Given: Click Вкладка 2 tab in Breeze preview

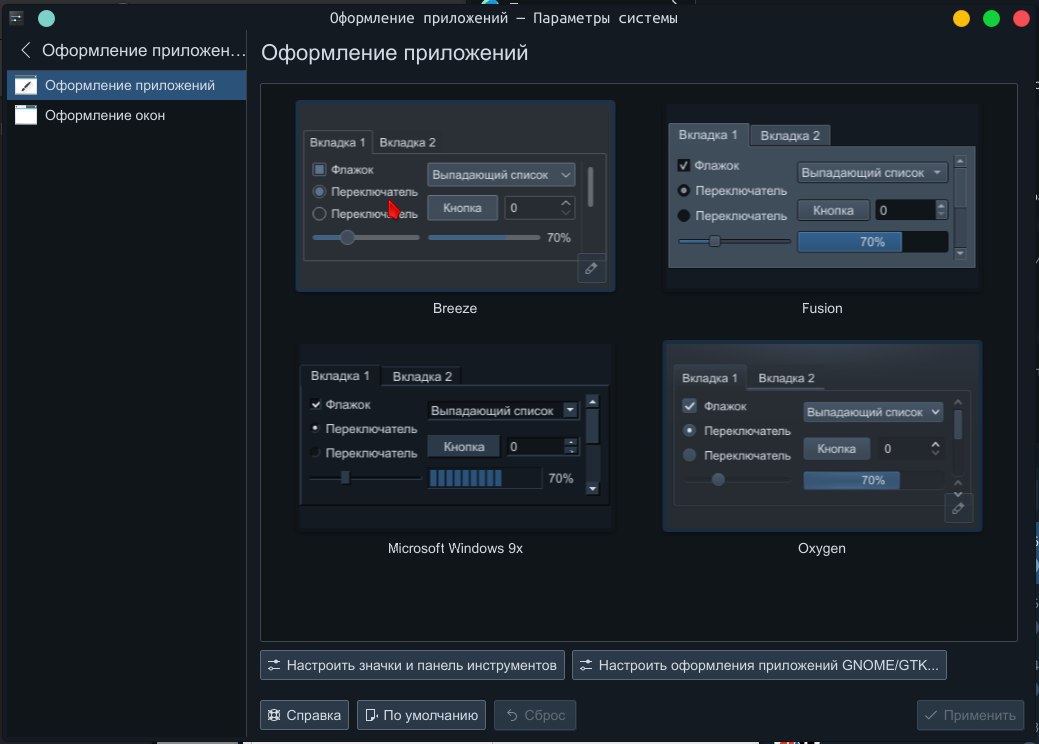Looking at the screenshot, I should (408, 142).
